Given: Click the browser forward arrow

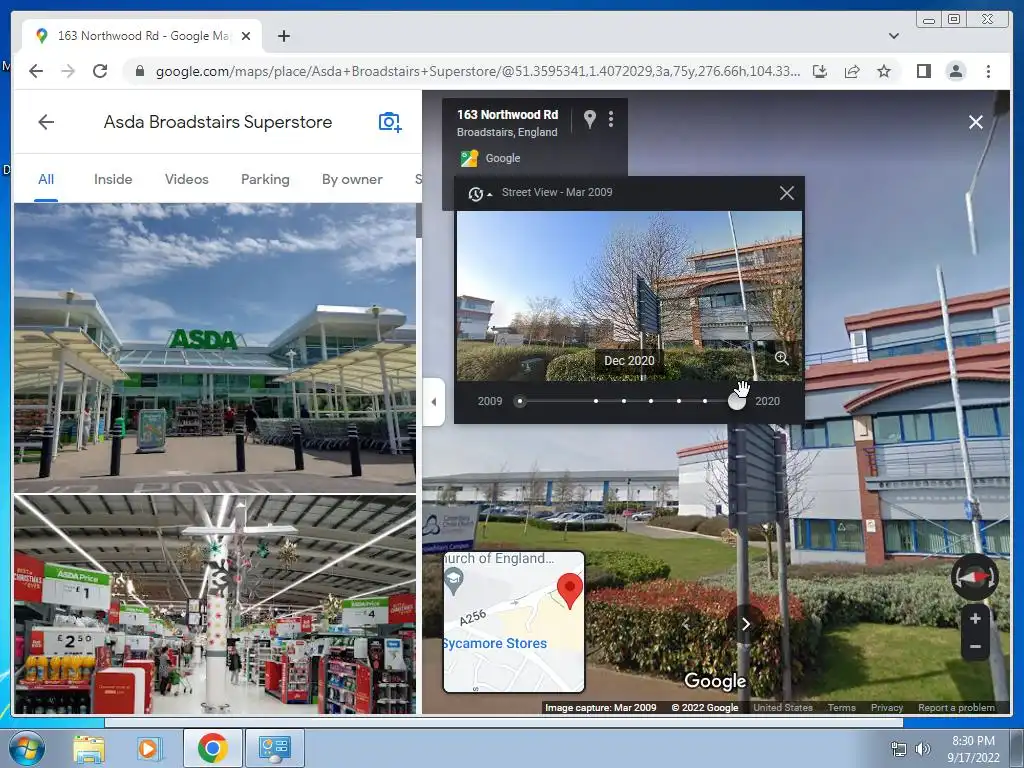Looking at the screenshot, I should click(x=68, y=71).
